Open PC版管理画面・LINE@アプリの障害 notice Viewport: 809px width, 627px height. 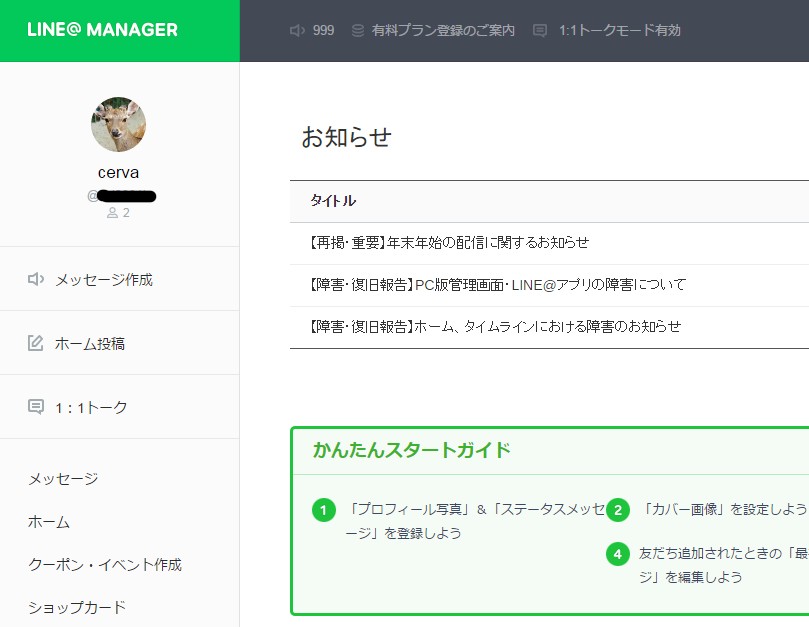(498, 285)
